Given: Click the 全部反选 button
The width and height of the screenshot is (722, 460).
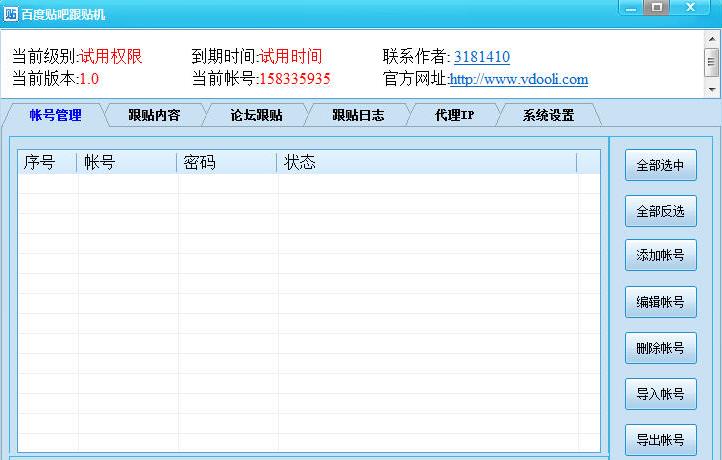Looking at the screenshot, I should tap(660, 211).
